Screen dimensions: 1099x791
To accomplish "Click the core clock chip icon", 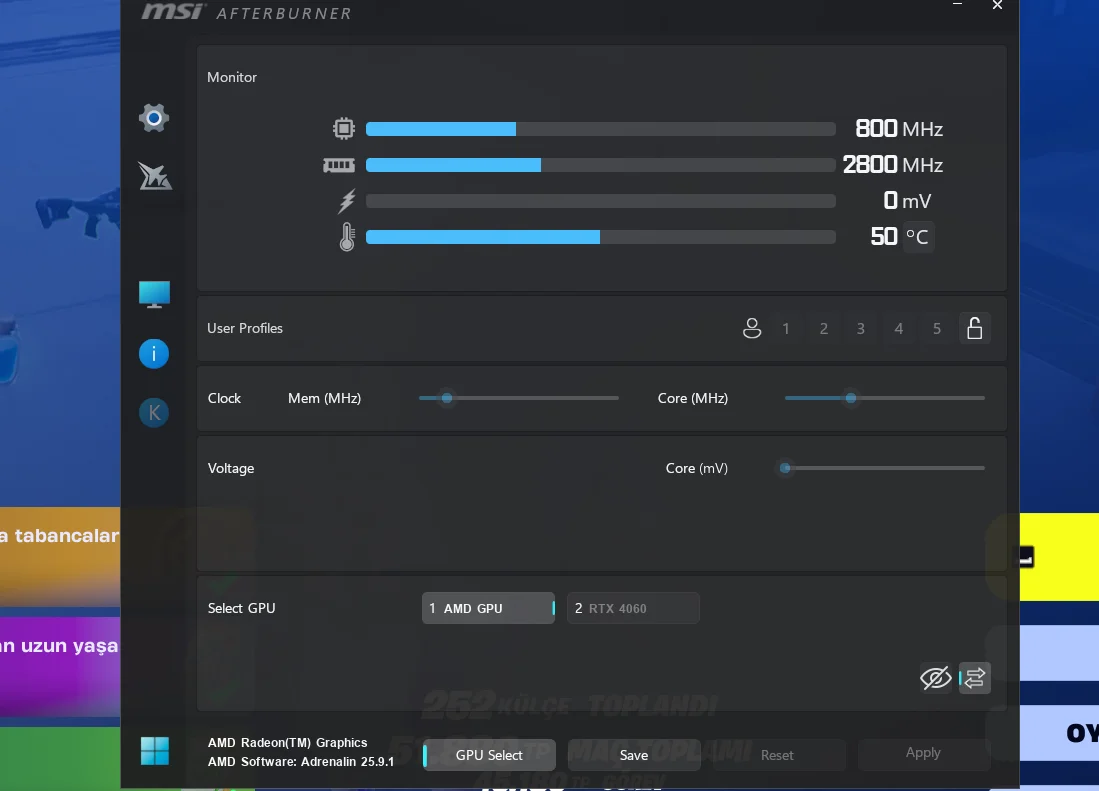I will point(343,129).
